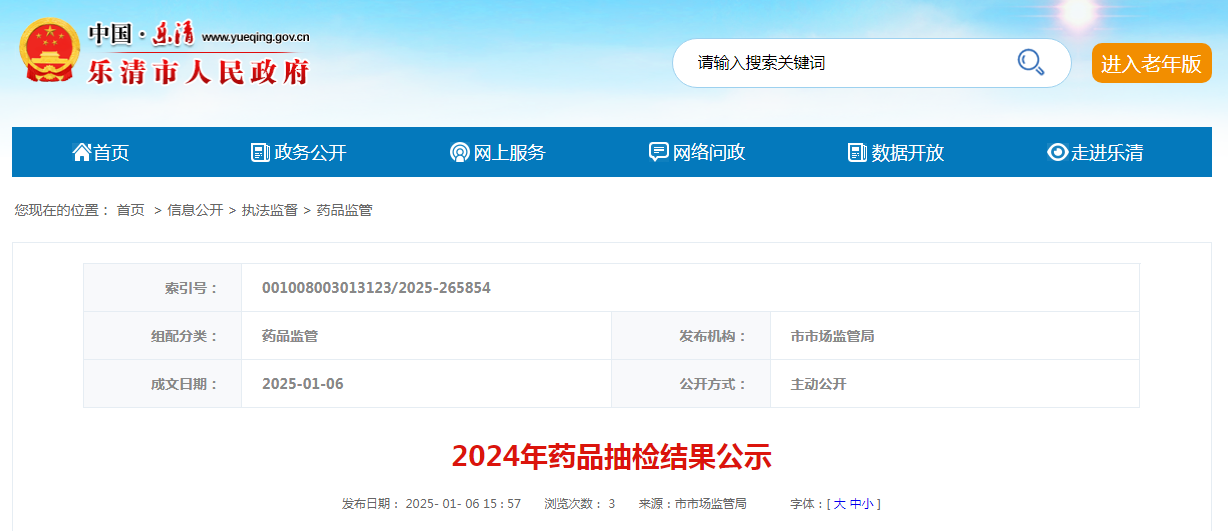Screen dimensions: 1228x531
Task: Click the document icon beside 政务公开
Action: click(260, 152)
